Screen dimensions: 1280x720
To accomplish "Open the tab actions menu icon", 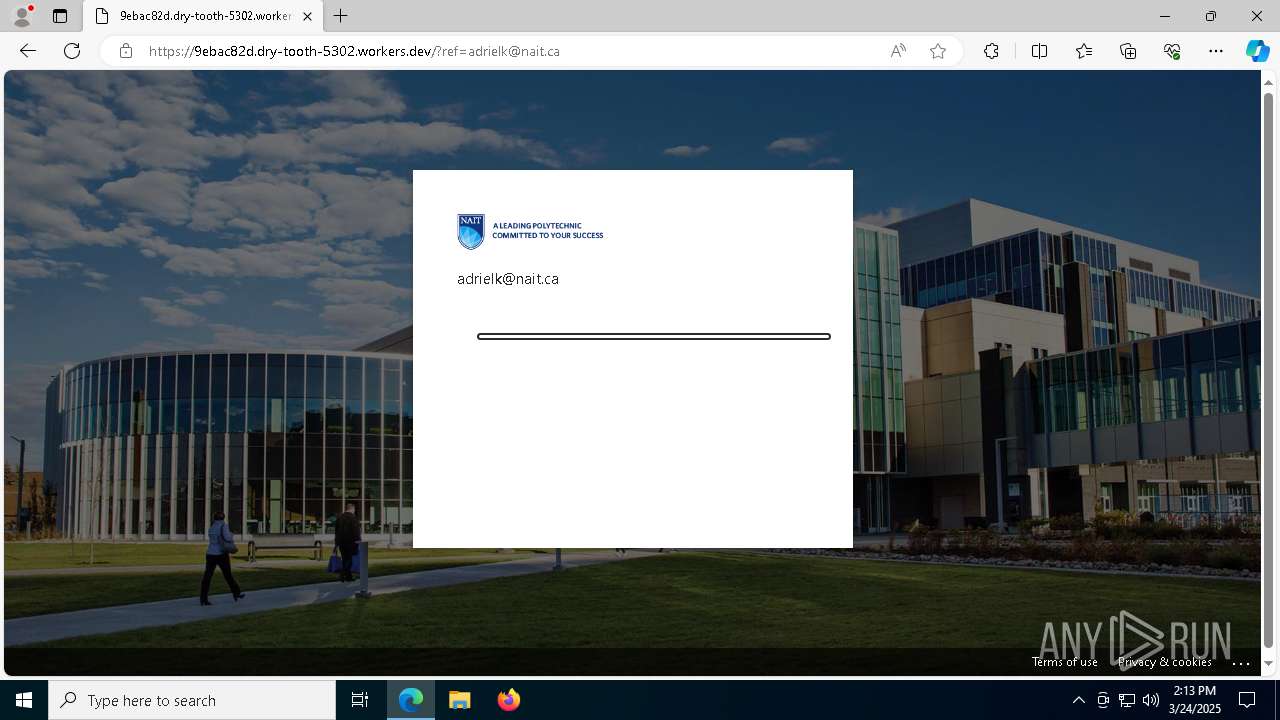I will pos(60,16).
